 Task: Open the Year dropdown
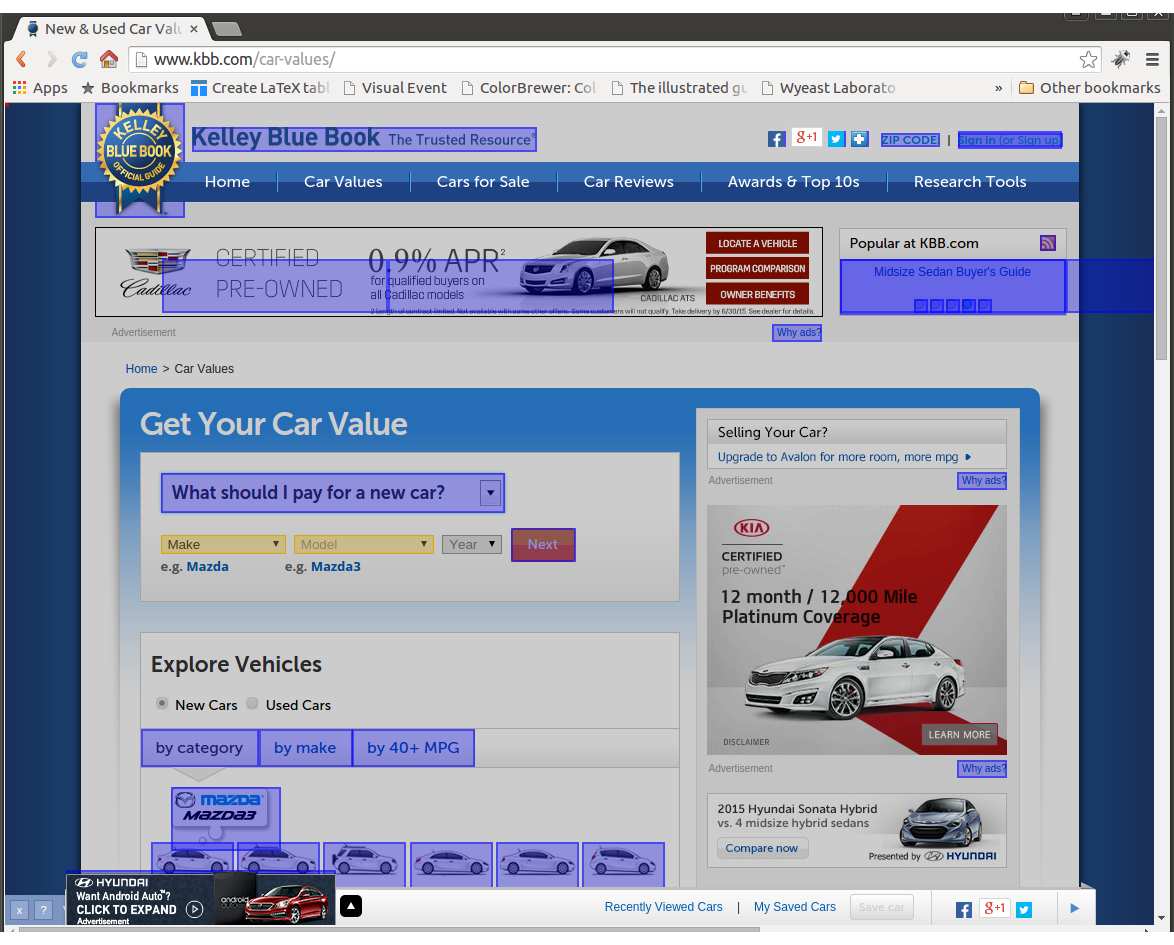pos(472,544)
